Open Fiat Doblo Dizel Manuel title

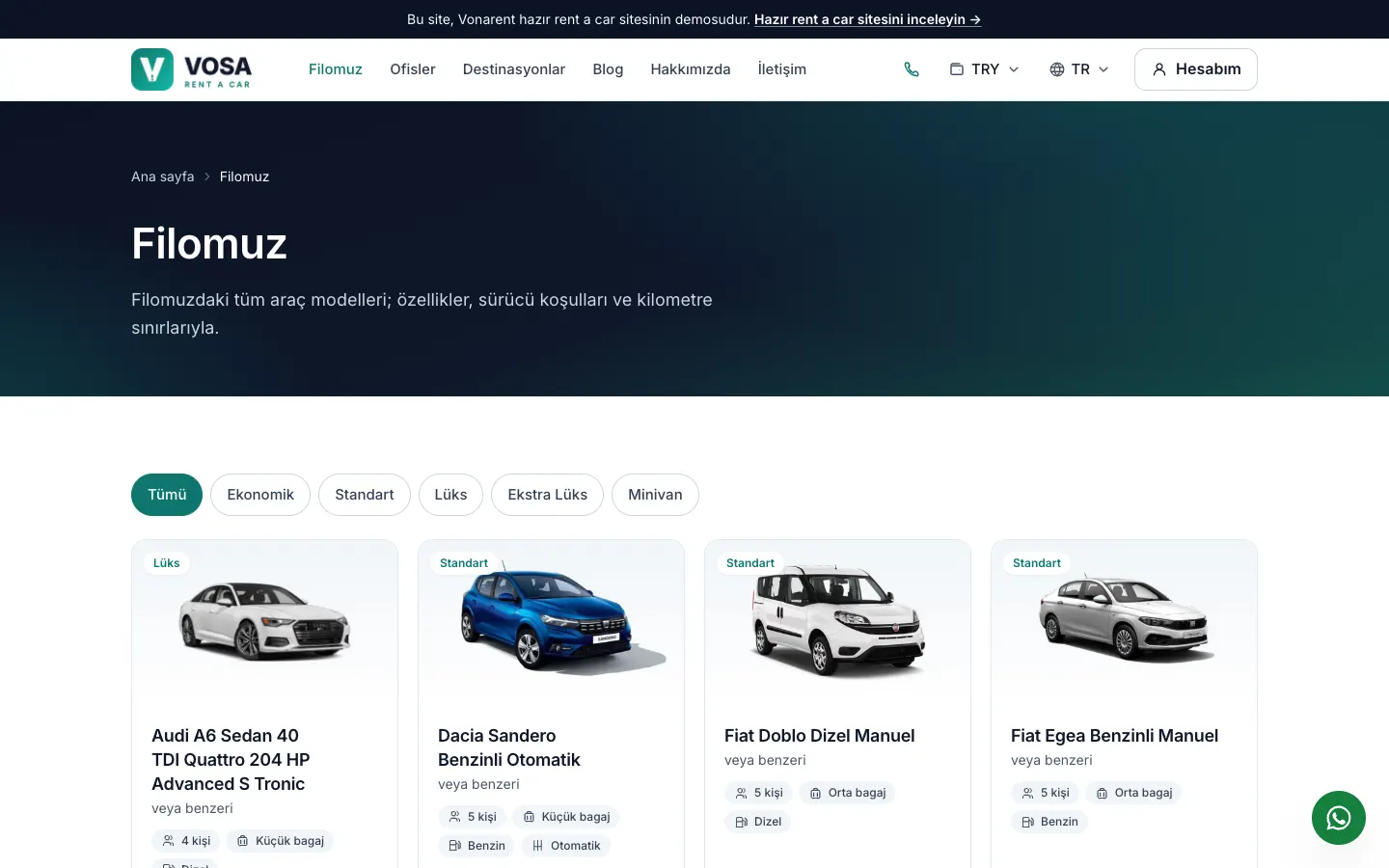(x=820, y=736)
